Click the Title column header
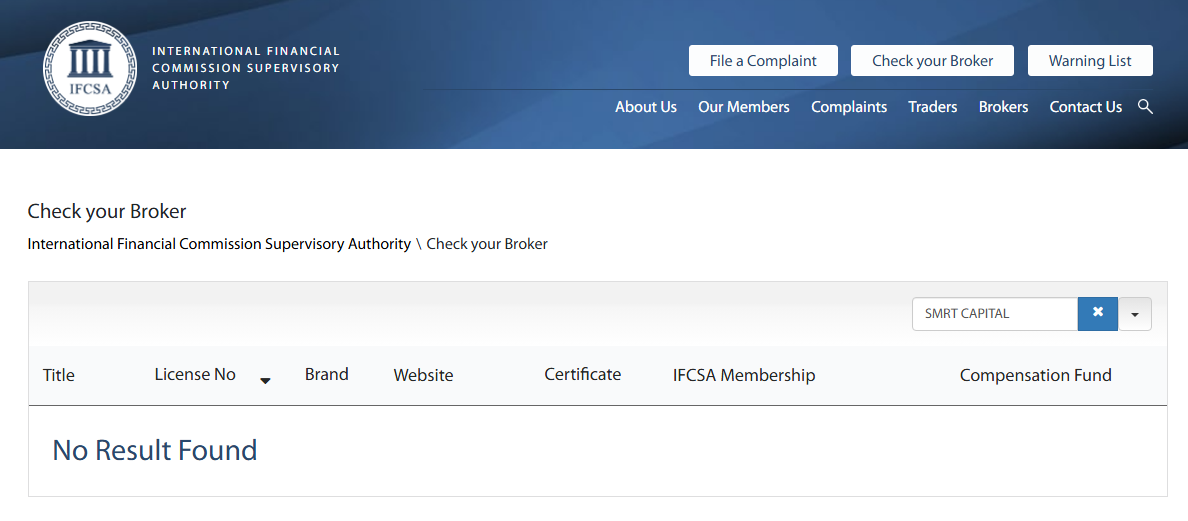Screen dimensions: 1188x521 pyautogui.click(x=59, y=375)
